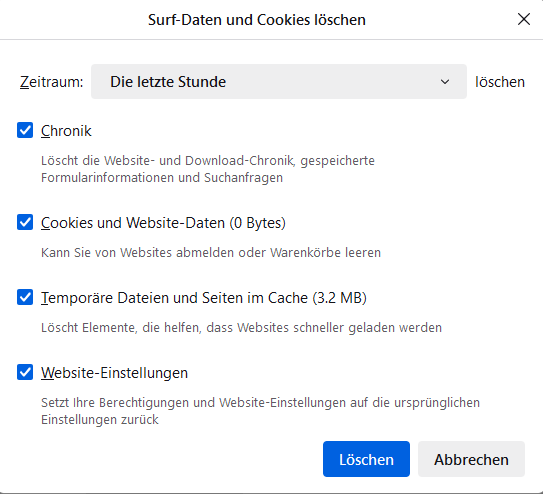Image resolution: width=543 pixels, height=494 pixels.
Task: Click the 'Surf-Daten und Cookies löschen' title
Action: pos(257,20)
